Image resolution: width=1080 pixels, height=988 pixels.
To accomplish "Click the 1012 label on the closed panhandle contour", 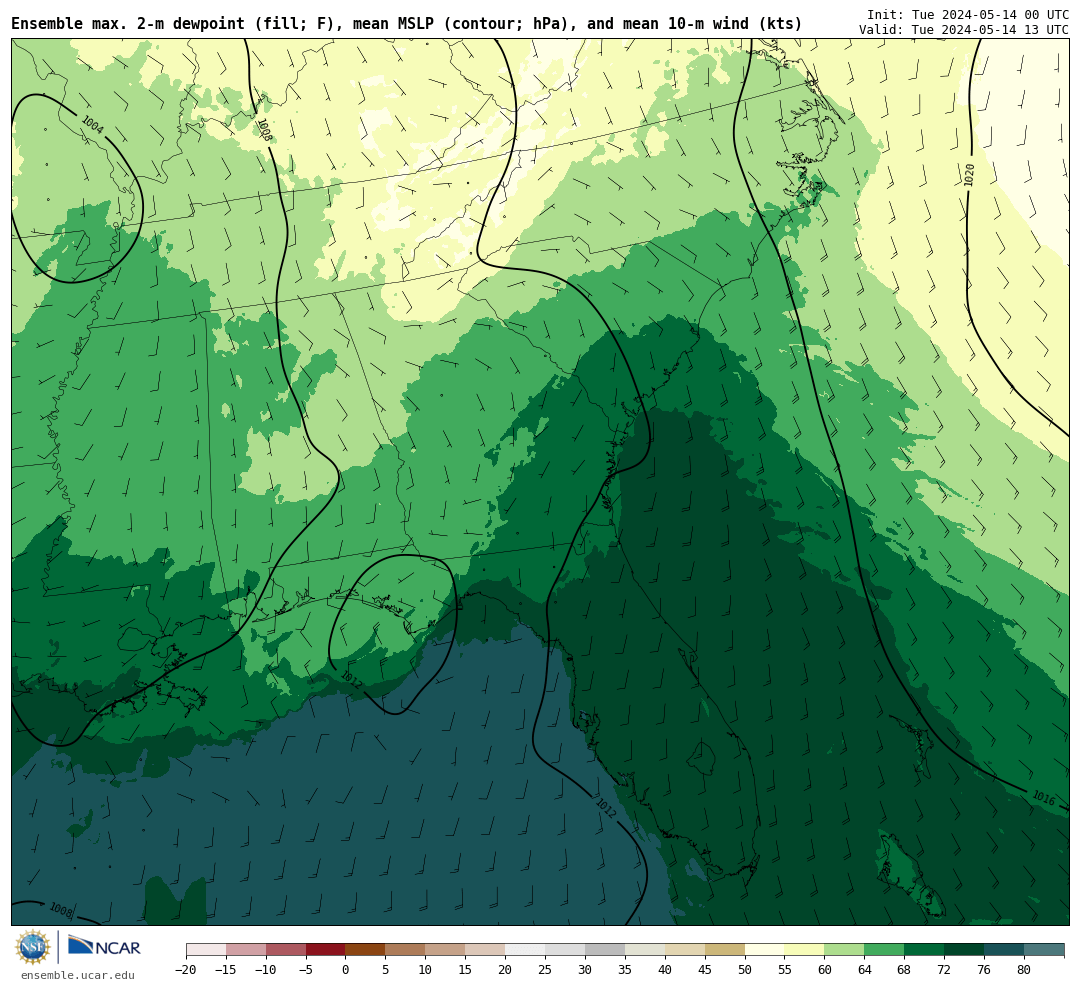I will pos(351,679).
